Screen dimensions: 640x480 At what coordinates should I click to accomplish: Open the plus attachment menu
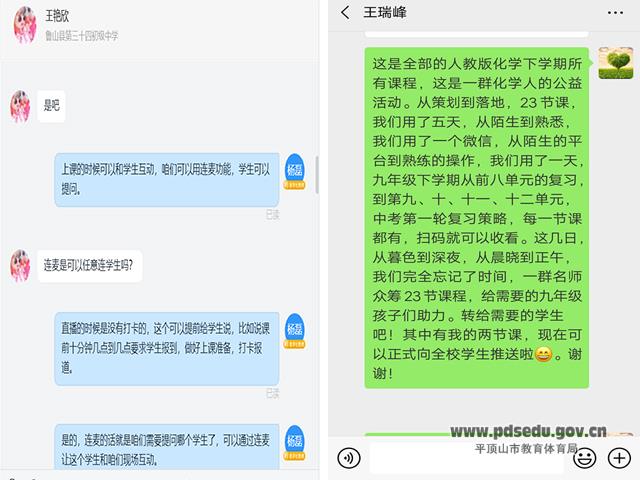coord(619,458)
